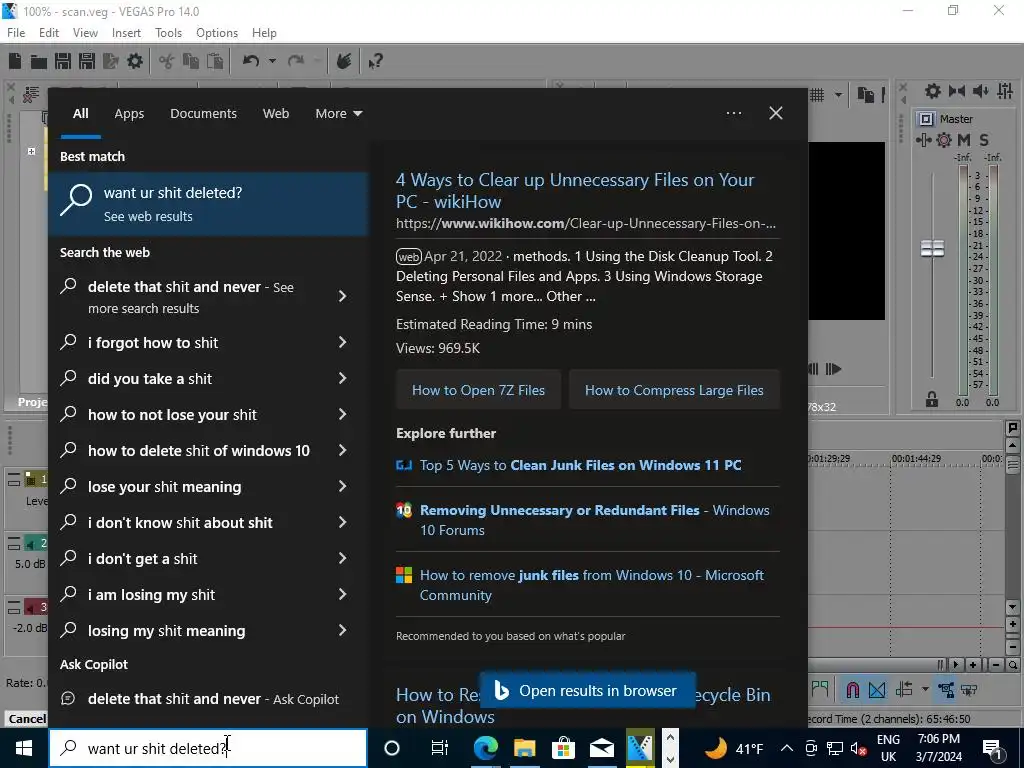
Task: Expand 'lose your shit meaning' suggestion arrow
Action: pyautogui.click(x=342, y=486)
